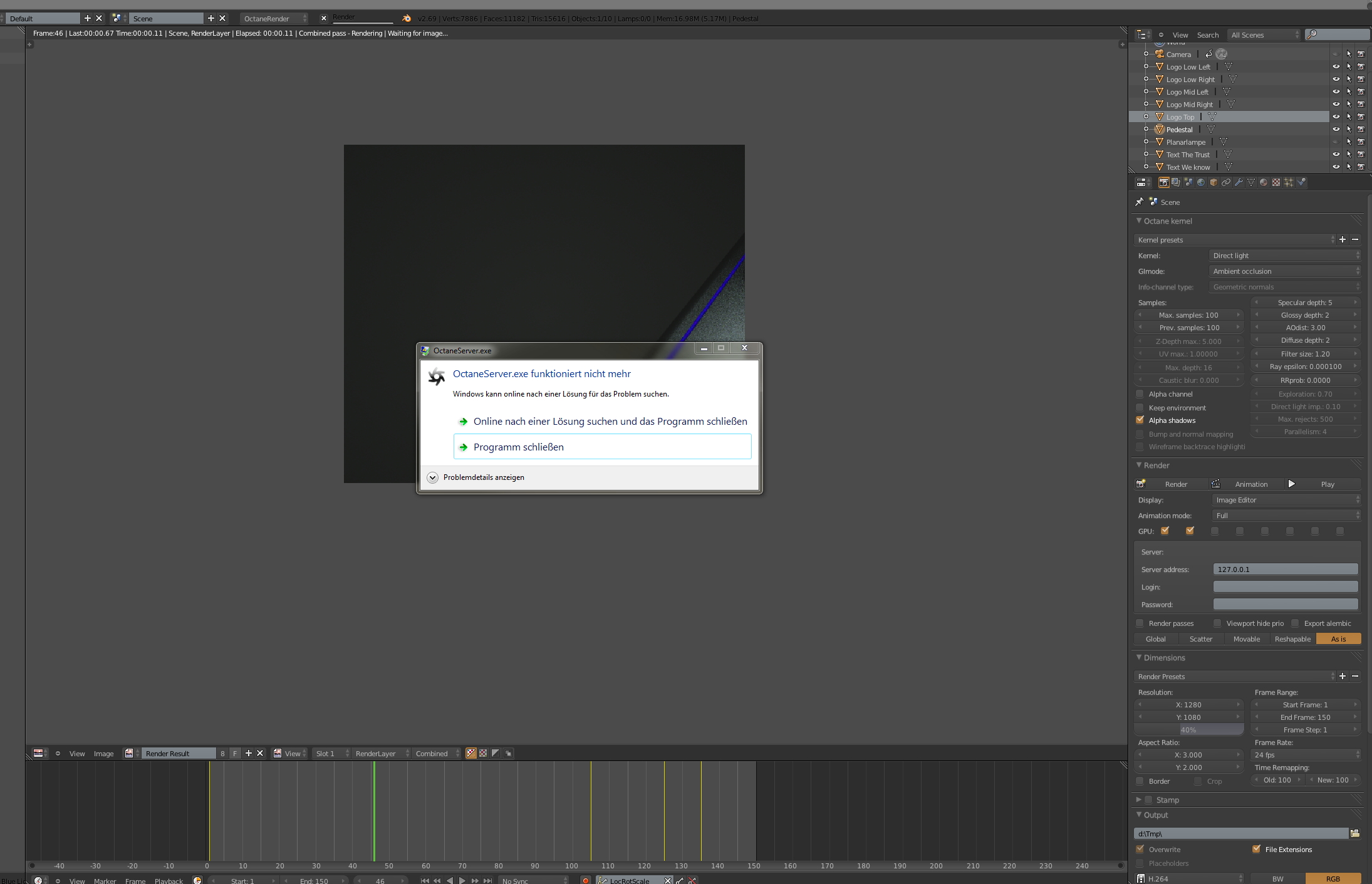The width and height of the screenshot is (1372, 884).
Task: Open the GImode Ambient occlusion dropdown
Action: coord(1284,271)
